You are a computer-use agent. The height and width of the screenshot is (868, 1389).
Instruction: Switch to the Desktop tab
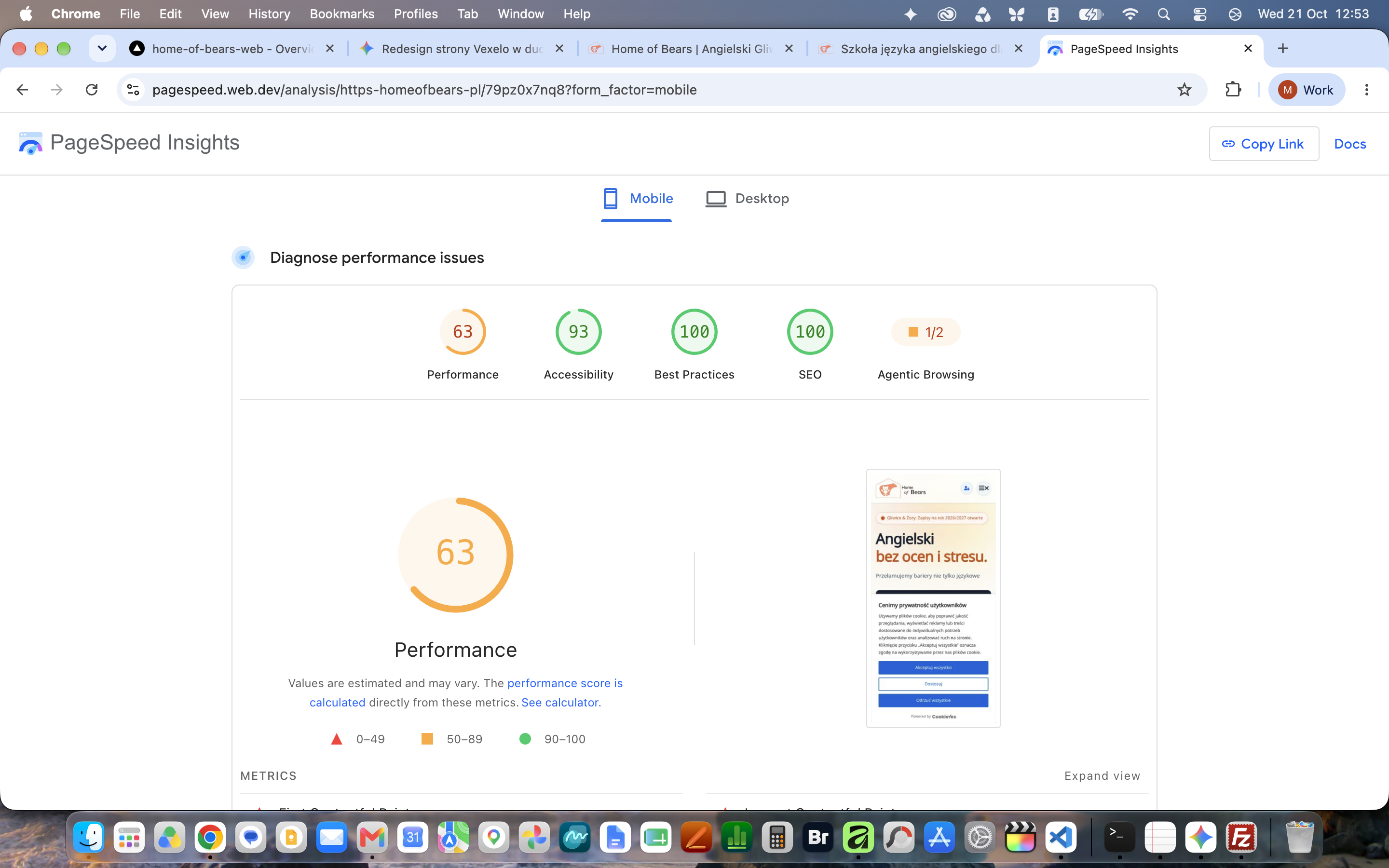(747, 199)
